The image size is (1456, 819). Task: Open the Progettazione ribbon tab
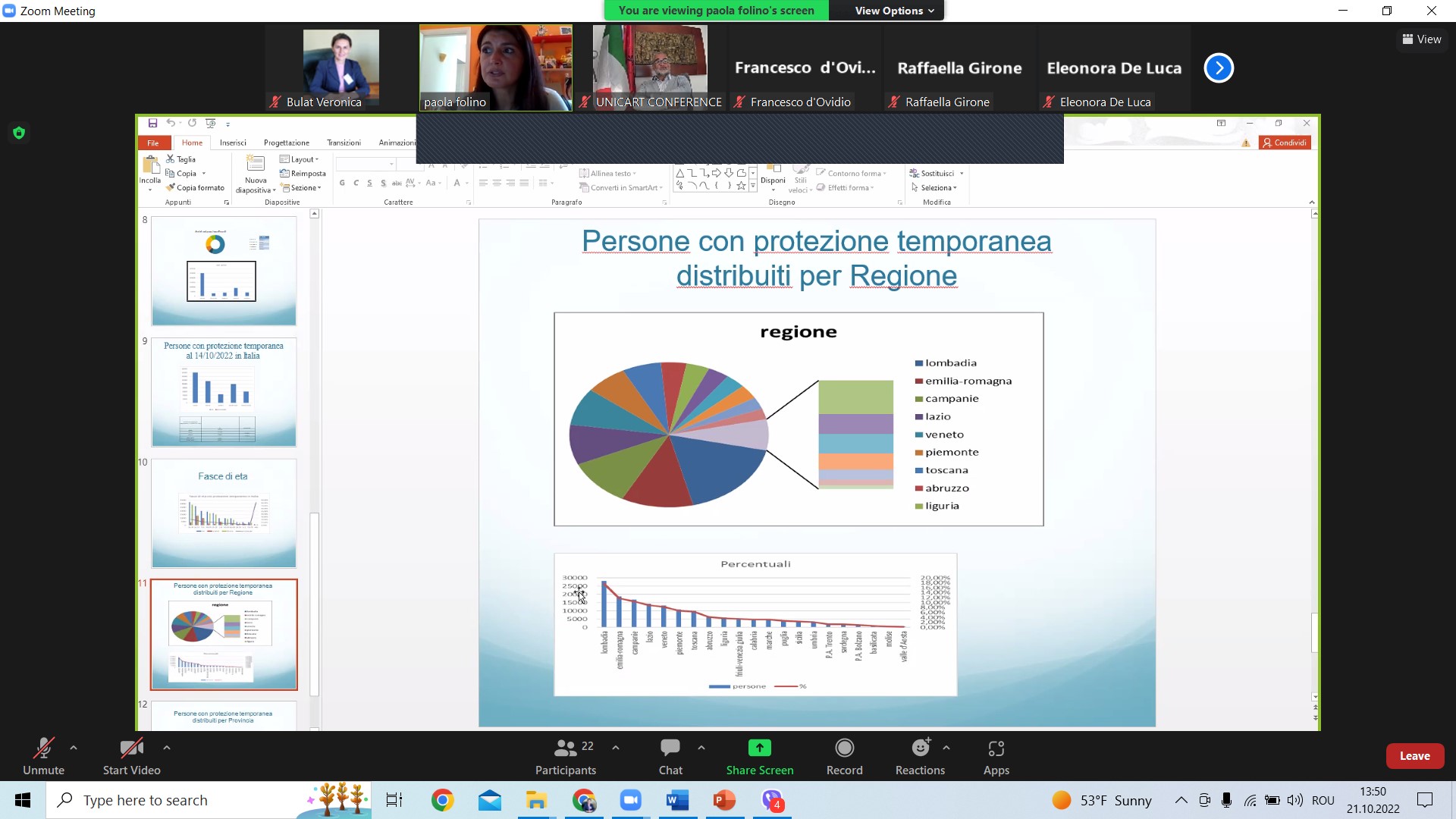click(x=286, y=143)
